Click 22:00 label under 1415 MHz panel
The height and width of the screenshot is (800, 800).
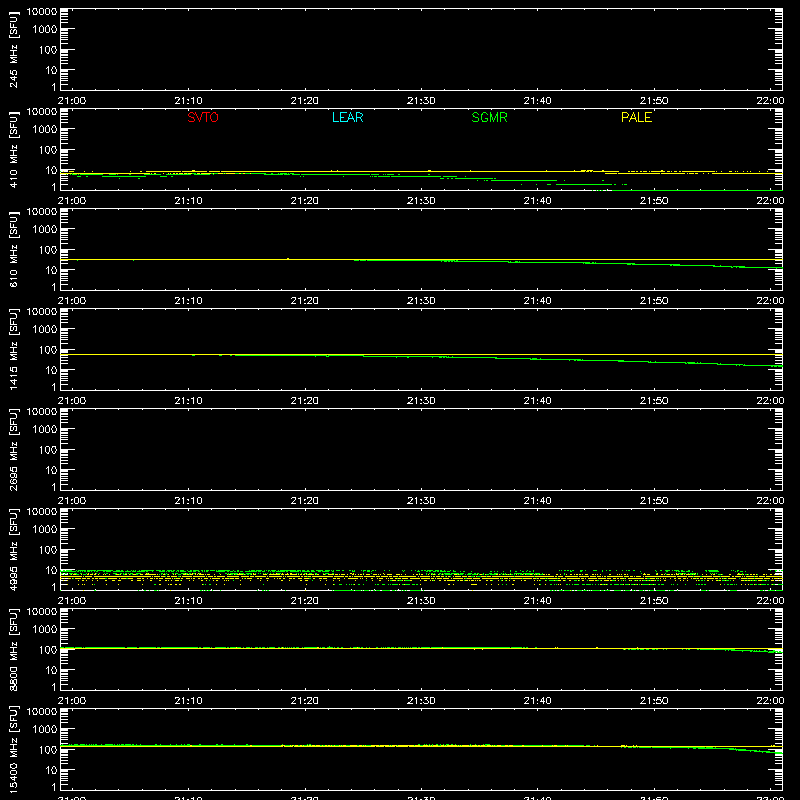pyautogui.click(x=770, y=401)
